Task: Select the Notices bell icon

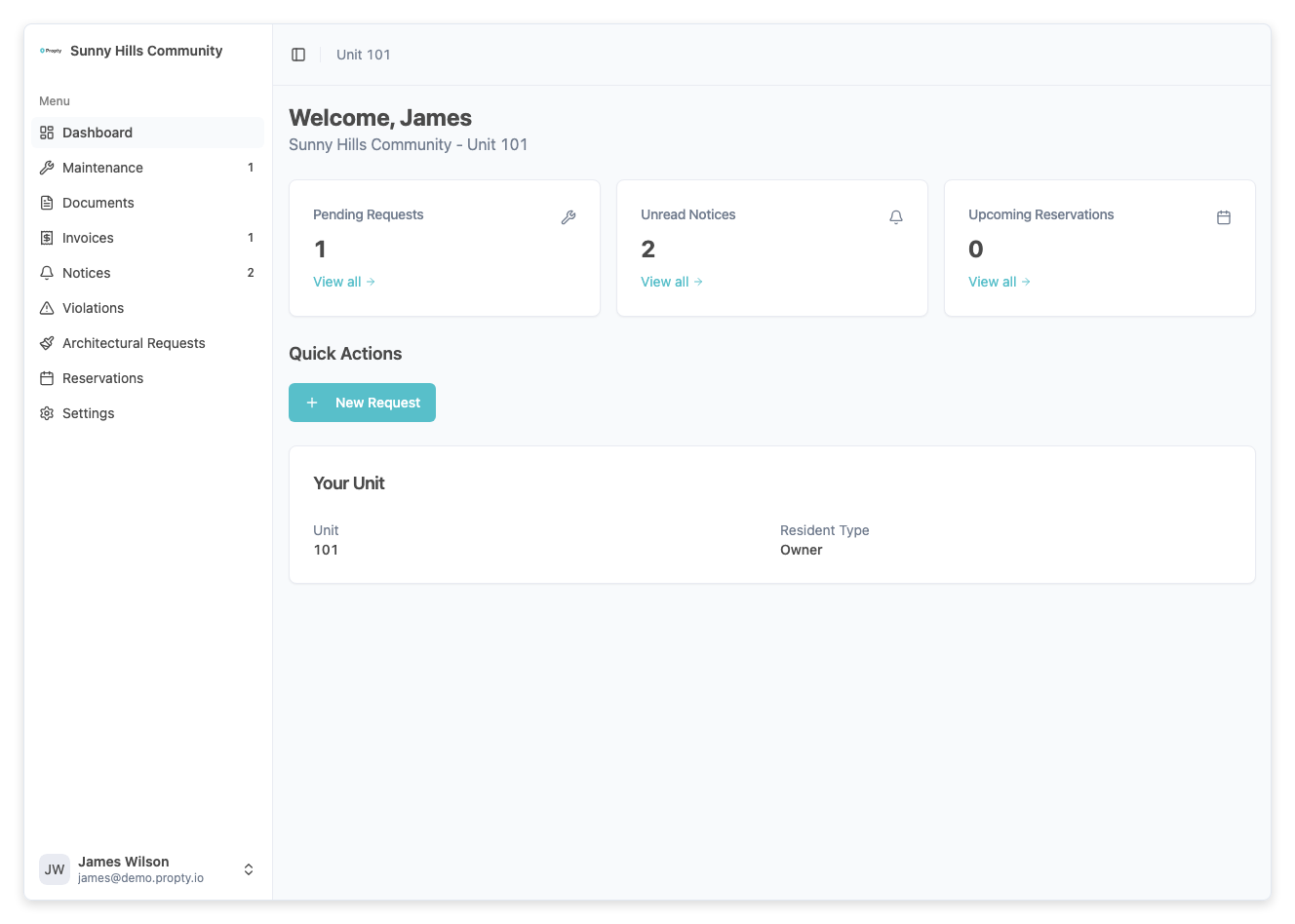Action: click(x=47, y=272)
